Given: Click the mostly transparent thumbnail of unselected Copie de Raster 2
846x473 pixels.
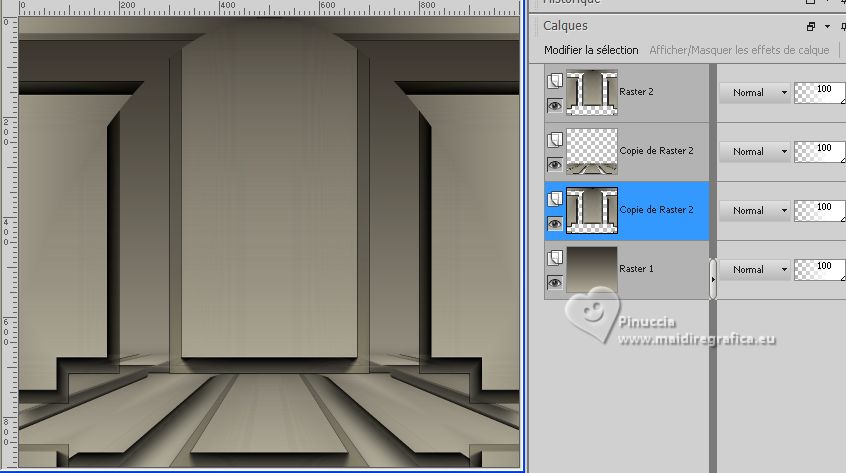Looking at the screenshot, I should pyautogui.click(x=592, y=151).
